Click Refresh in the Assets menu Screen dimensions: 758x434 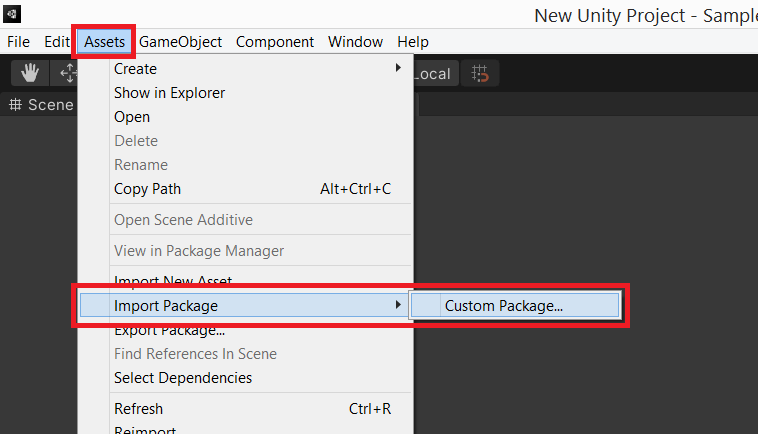(x=138, y=408)
